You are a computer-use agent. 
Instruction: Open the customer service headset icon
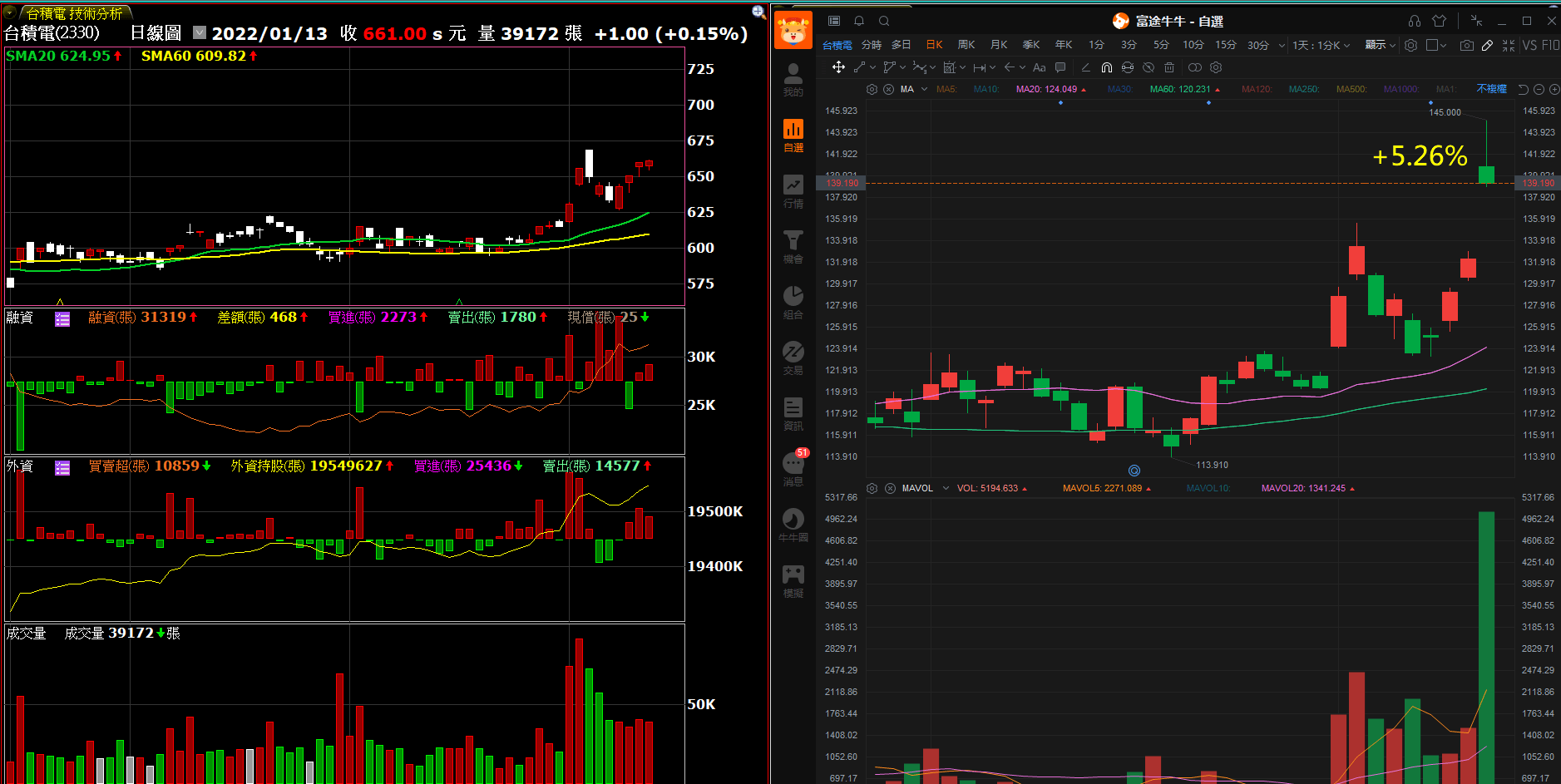(1415, 21)
